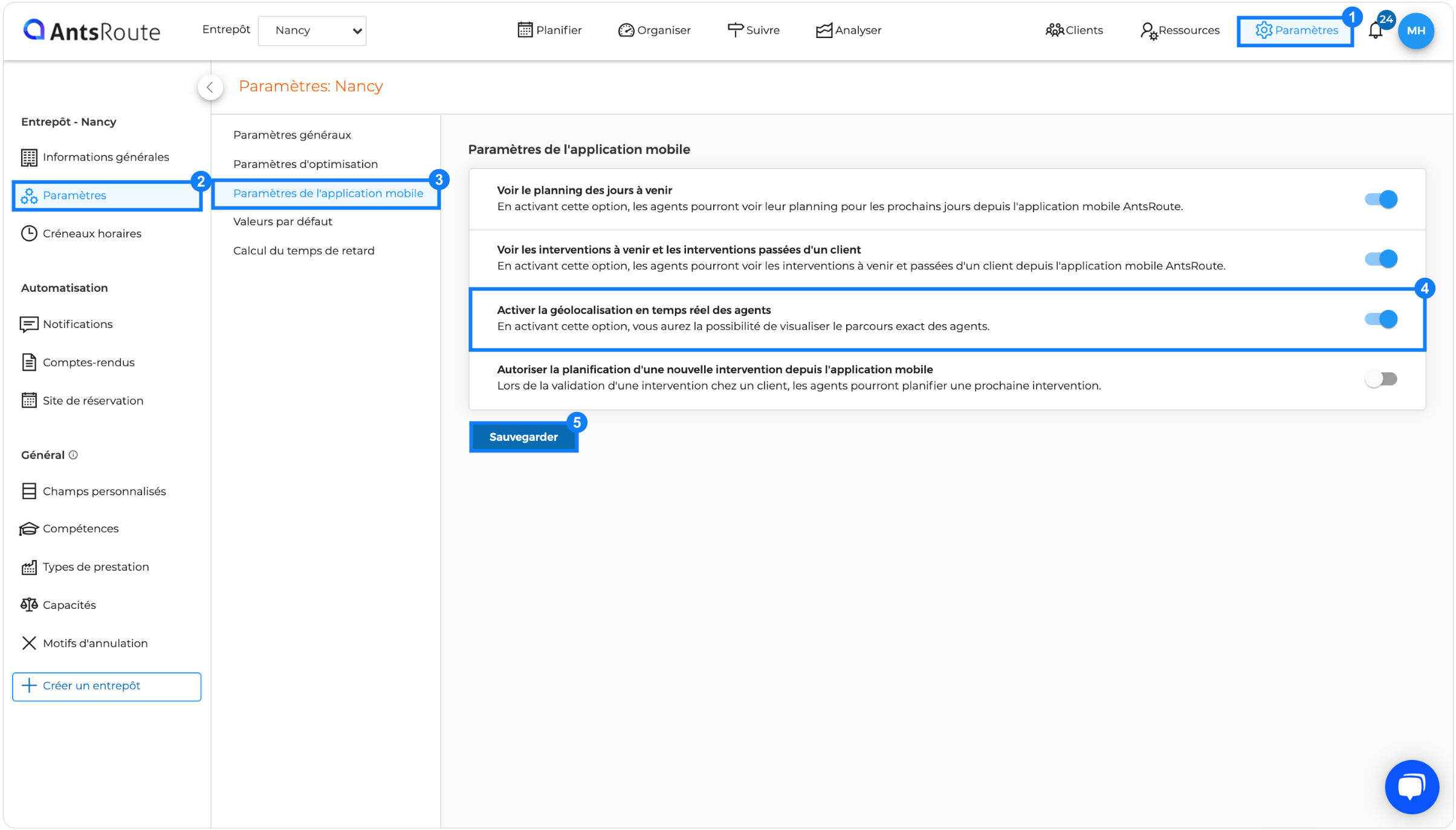Toggle Voir les interventions à venir et passées
Viewport: 1456px width, 830px height.
click(1380, 259)
